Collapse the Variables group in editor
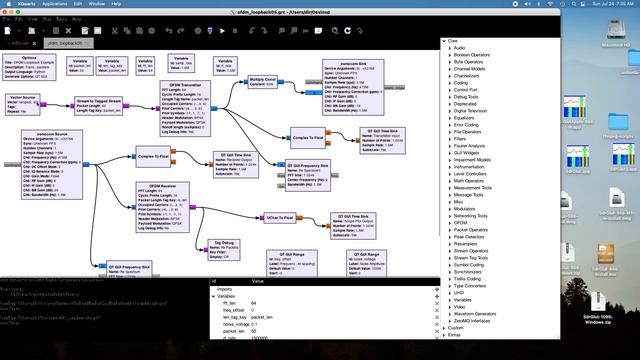640x360 pixels. tap(213, 296)
